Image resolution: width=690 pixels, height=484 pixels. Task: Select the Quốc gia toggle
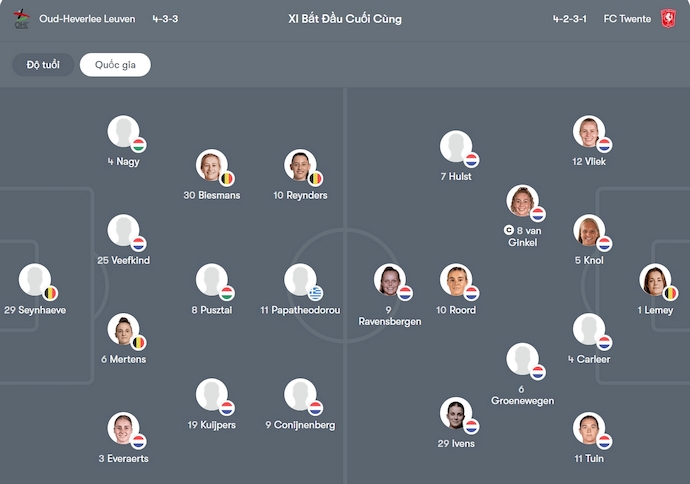coord(115,65)
